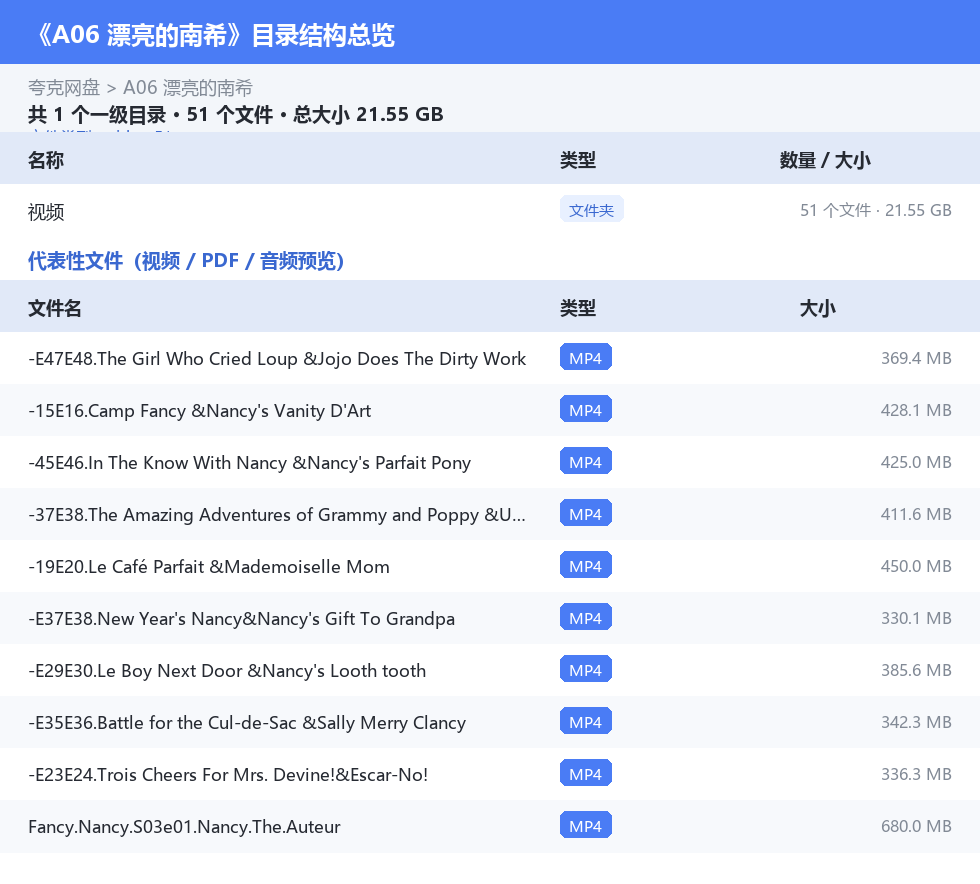This screenshot has height=884, width=980.
Task: Click the summary line showing 总大小 21.55 GB
Action: [x=236, y=114]
